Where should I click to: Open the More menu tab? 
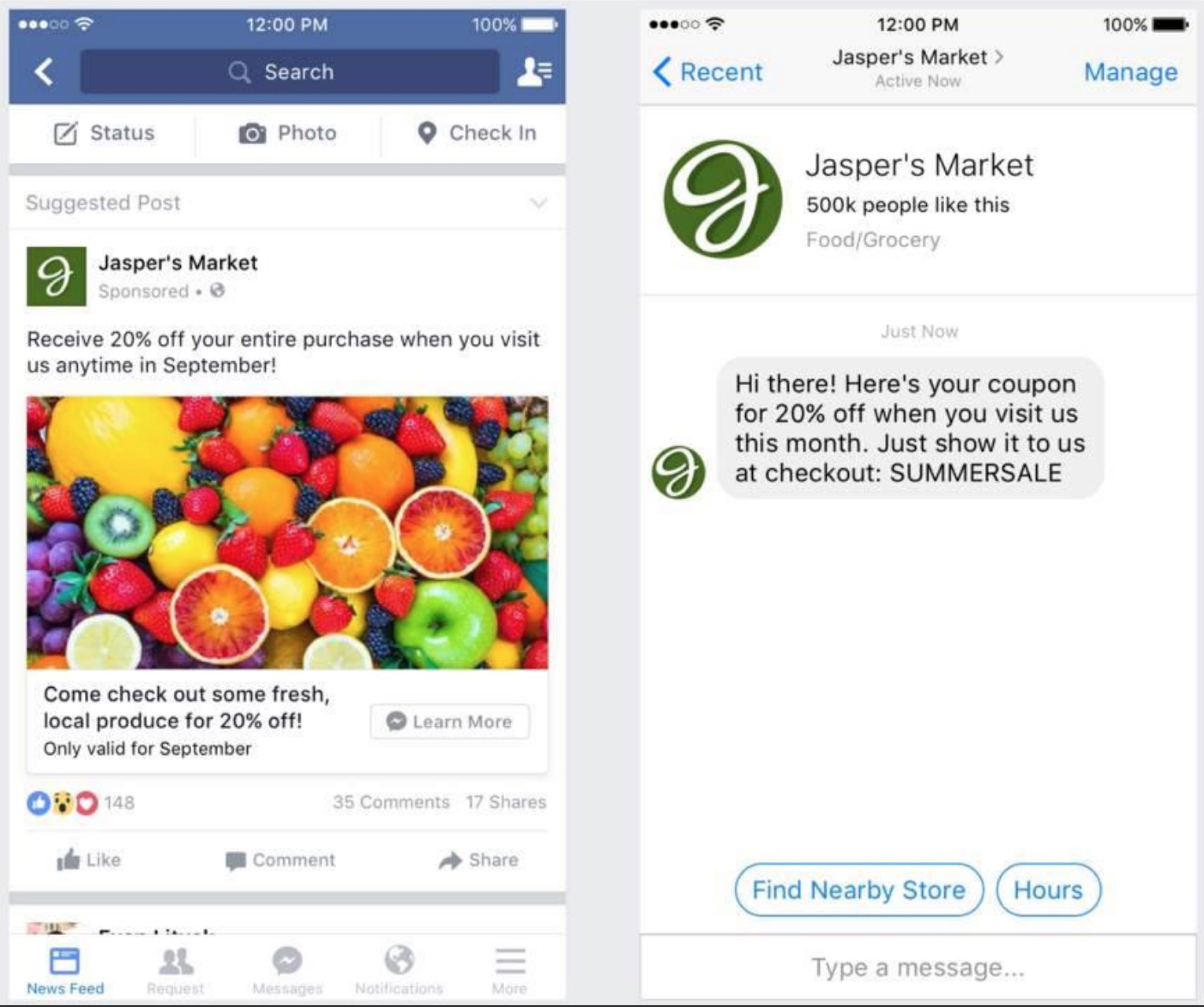pos(510,970)
